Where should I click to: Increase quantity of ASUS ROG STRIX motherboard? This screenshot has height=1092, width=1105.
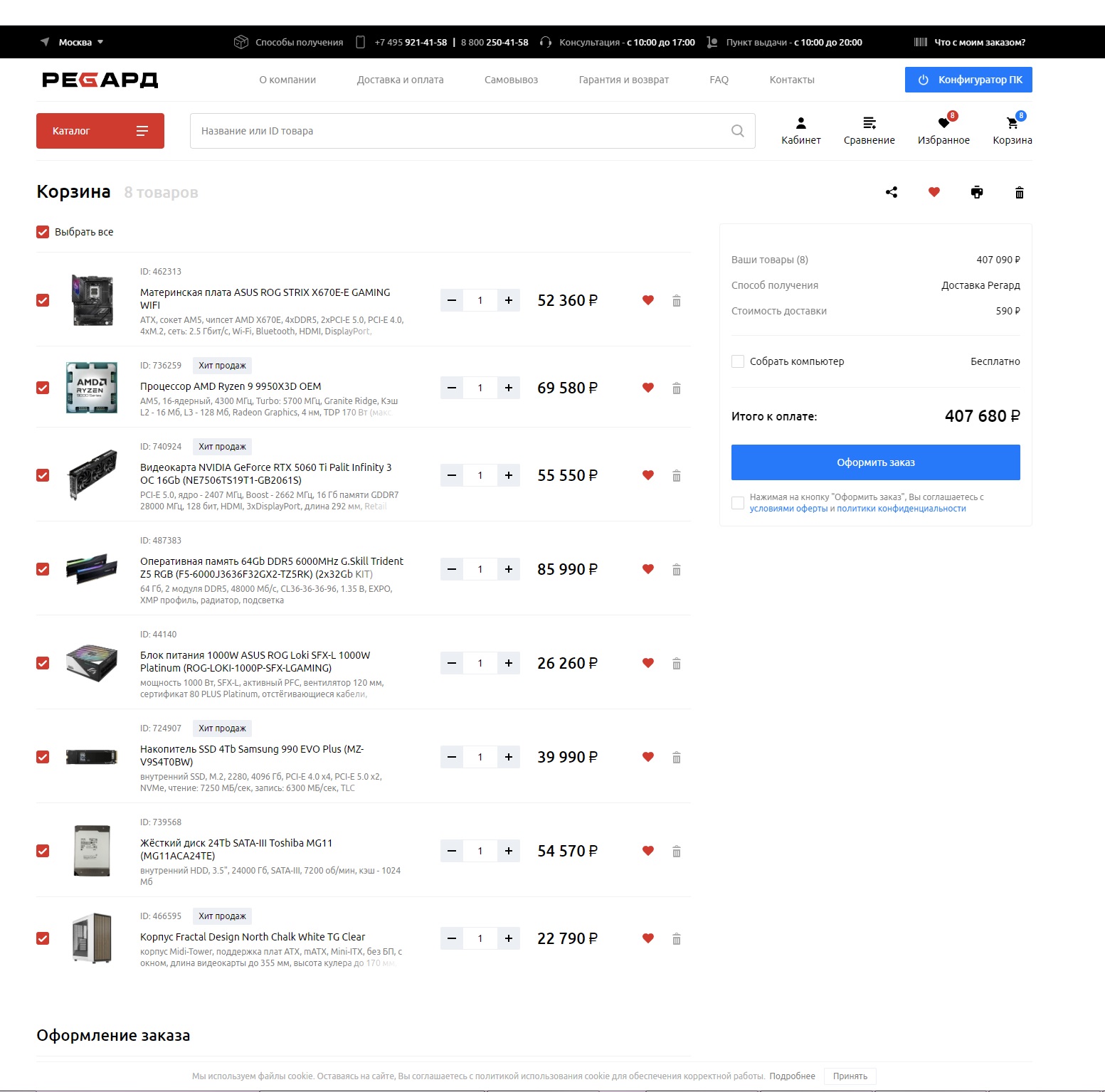coord(509,300)
